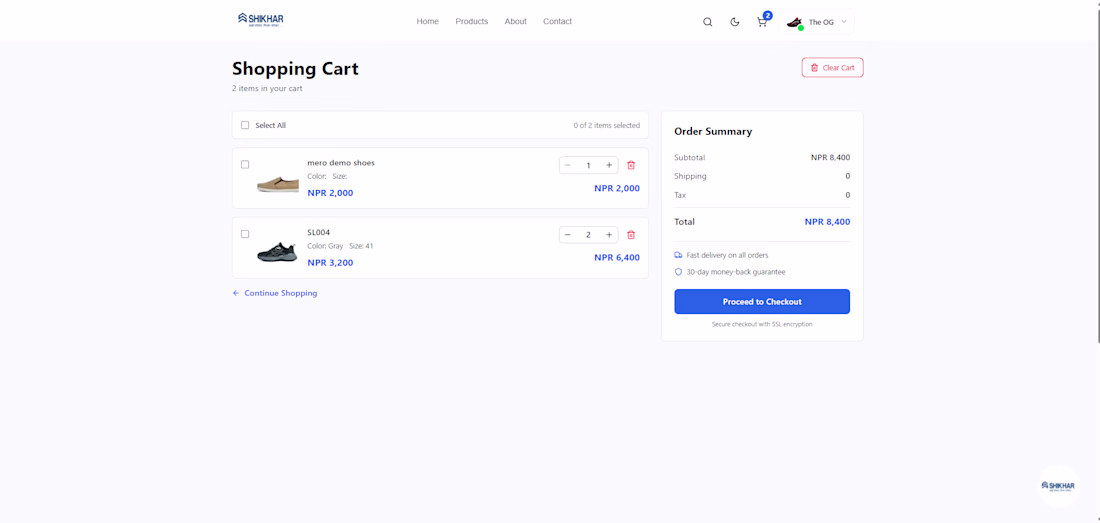Viewport: 1100px width, 523px height.
Task: Remove SL004 using trash icon
Action: (631, 235)
